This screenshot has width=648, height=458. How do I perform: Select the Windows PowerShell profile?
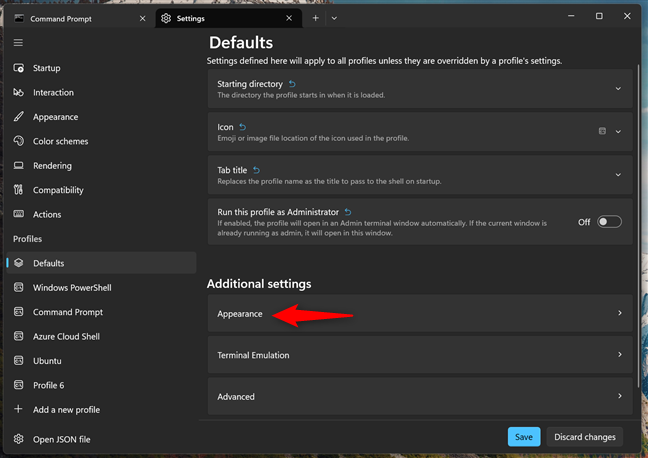point(101,287)
